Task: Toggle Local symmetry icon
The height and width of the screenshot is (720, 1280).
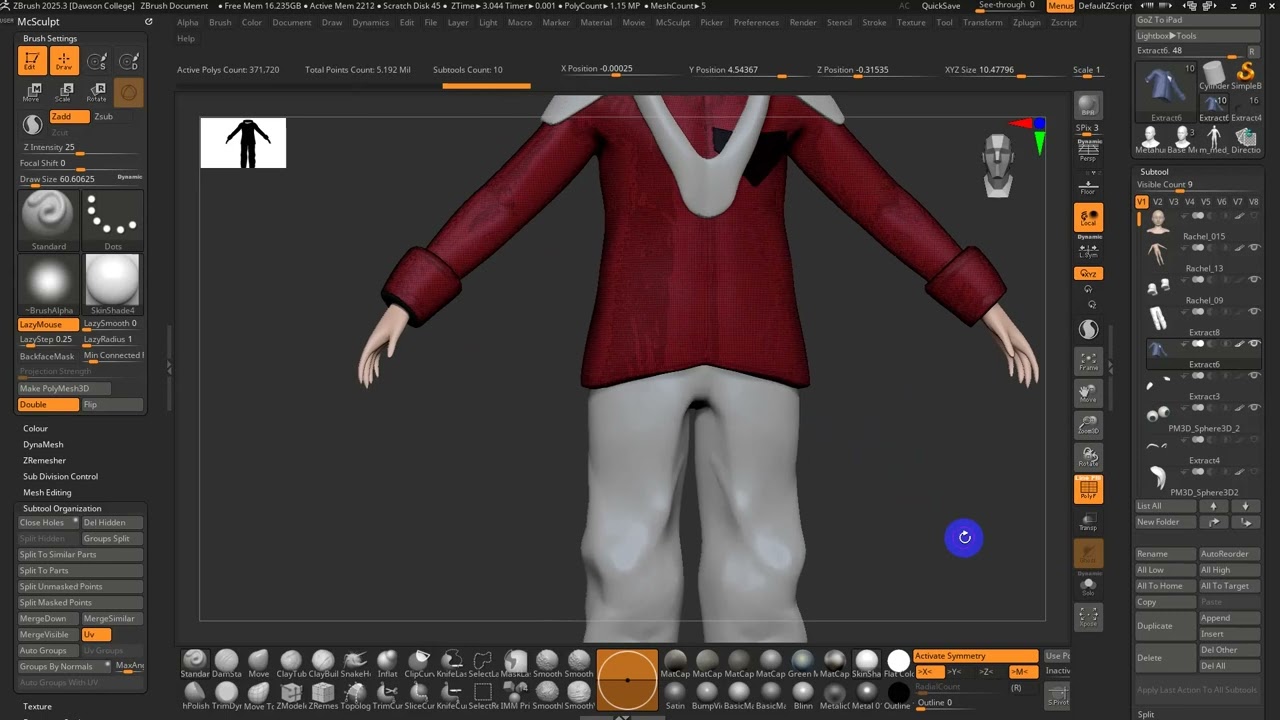Action: (x=1088, y=218)
